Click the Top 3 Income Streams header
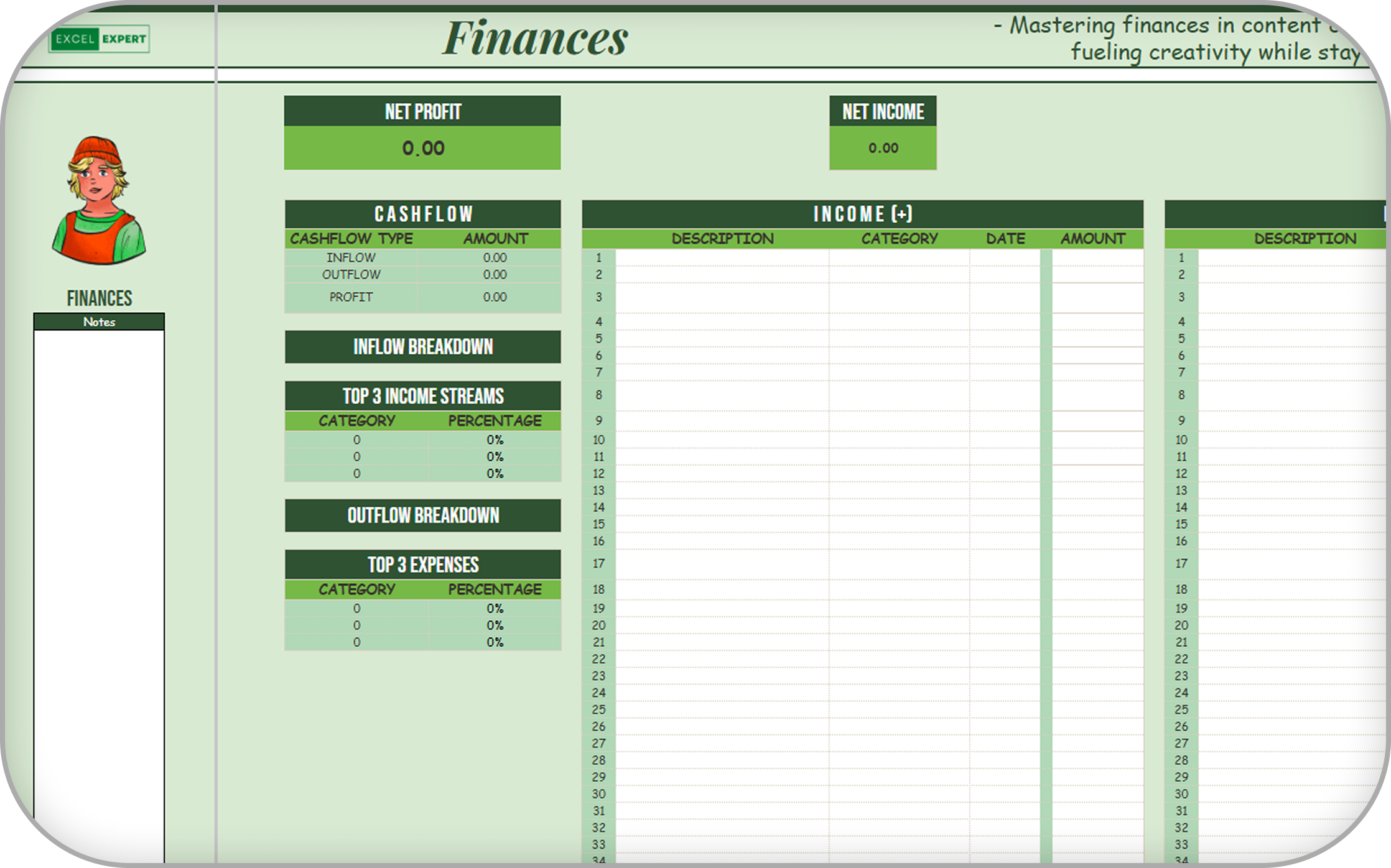This screenshot has height=868, width=1391. click(422, 396)
